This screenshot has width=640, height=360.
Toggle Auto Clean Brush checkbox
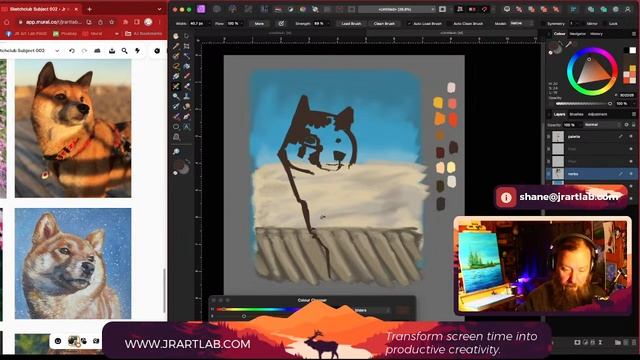click(x=449, y=24)
